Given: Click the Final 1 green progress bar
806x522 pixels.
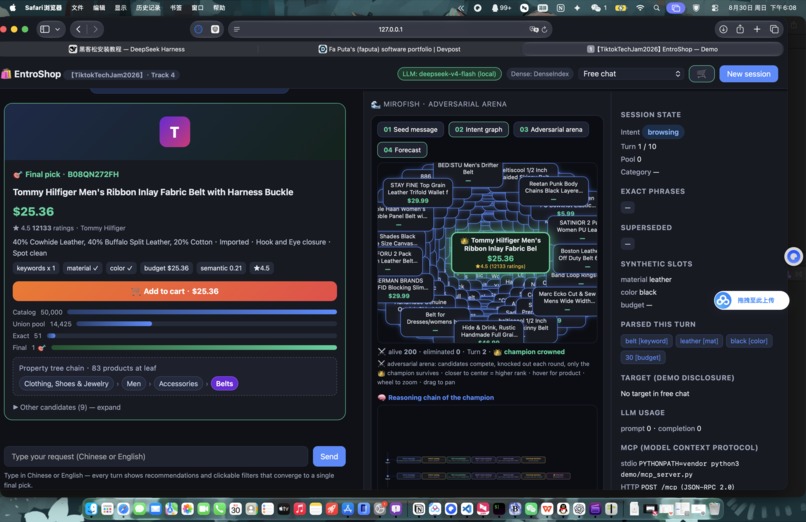Looking at the screenshot, I should 194,348.
